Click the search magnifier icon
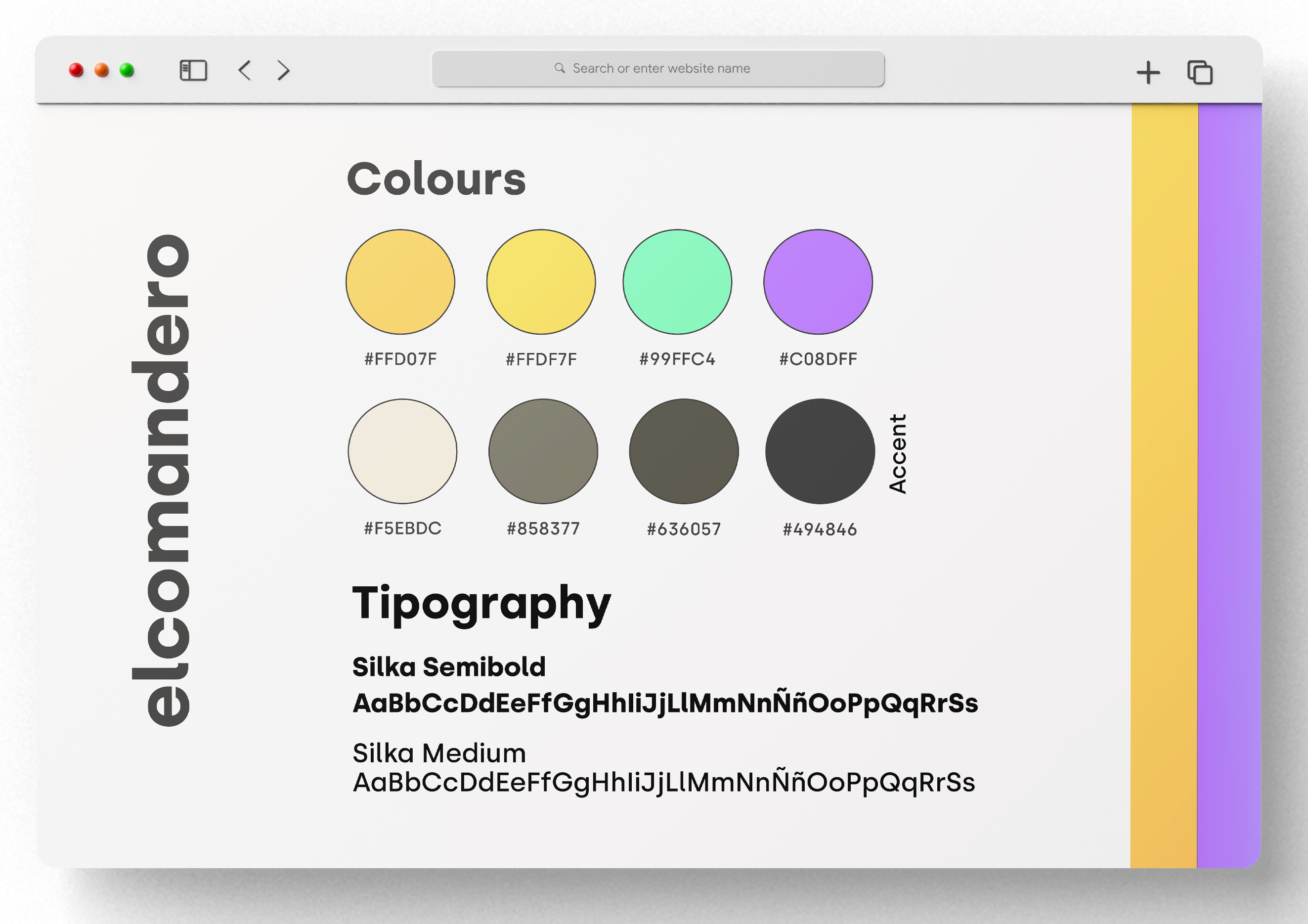 560,68
